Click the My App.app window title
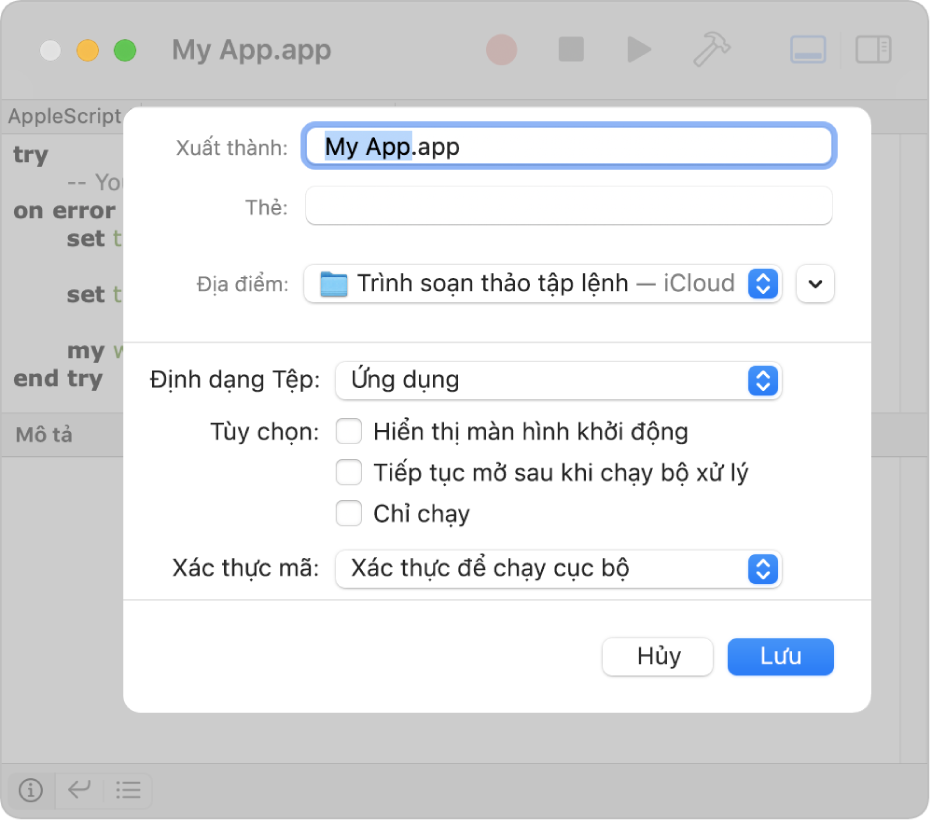Image resolution: width=931 pixels, height=822 pixels. coord(251,50)
